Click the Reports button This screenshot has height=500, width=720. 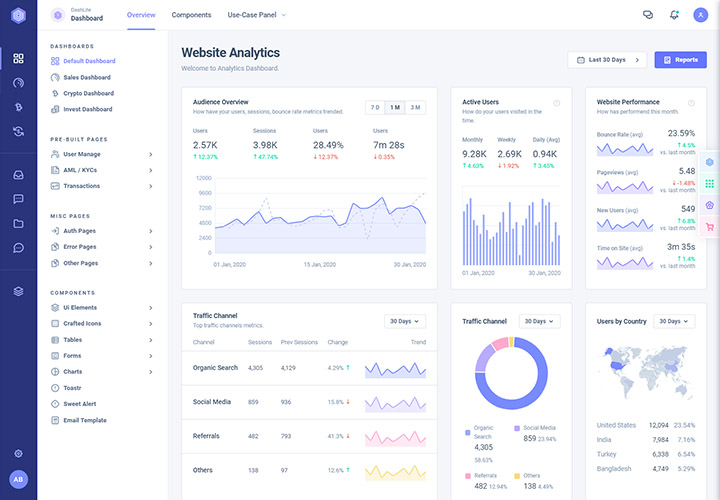coord(680,60)
